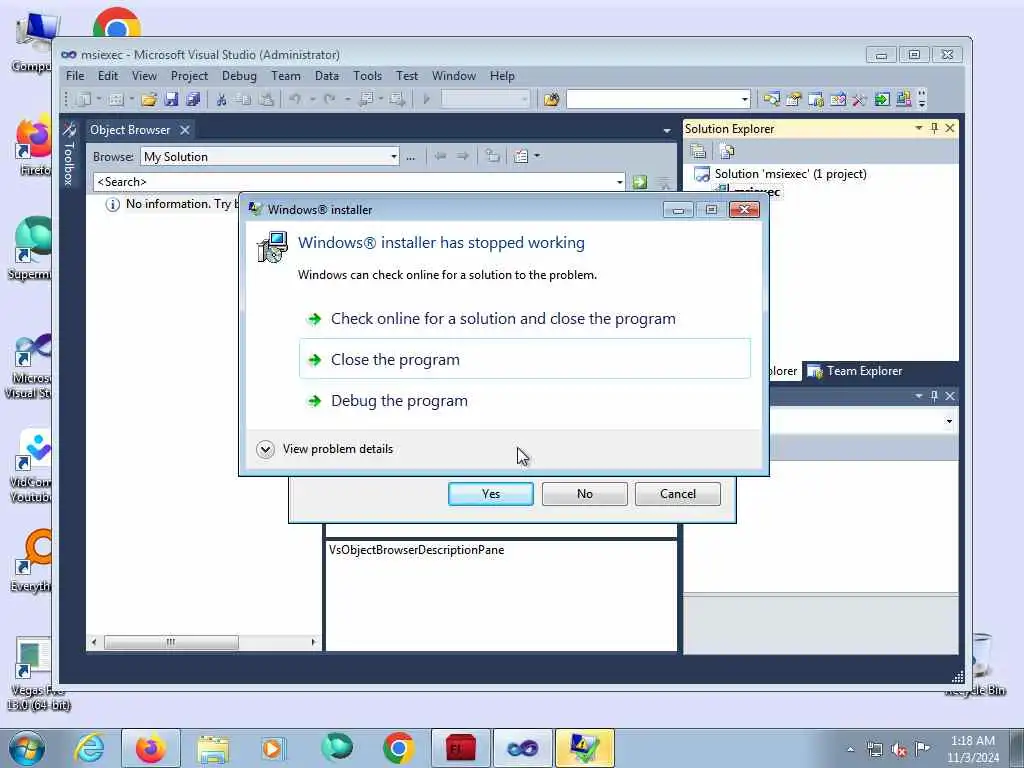1024x768 pixels.
Task: Click the Start Debugging play icon
Action: 426,99
